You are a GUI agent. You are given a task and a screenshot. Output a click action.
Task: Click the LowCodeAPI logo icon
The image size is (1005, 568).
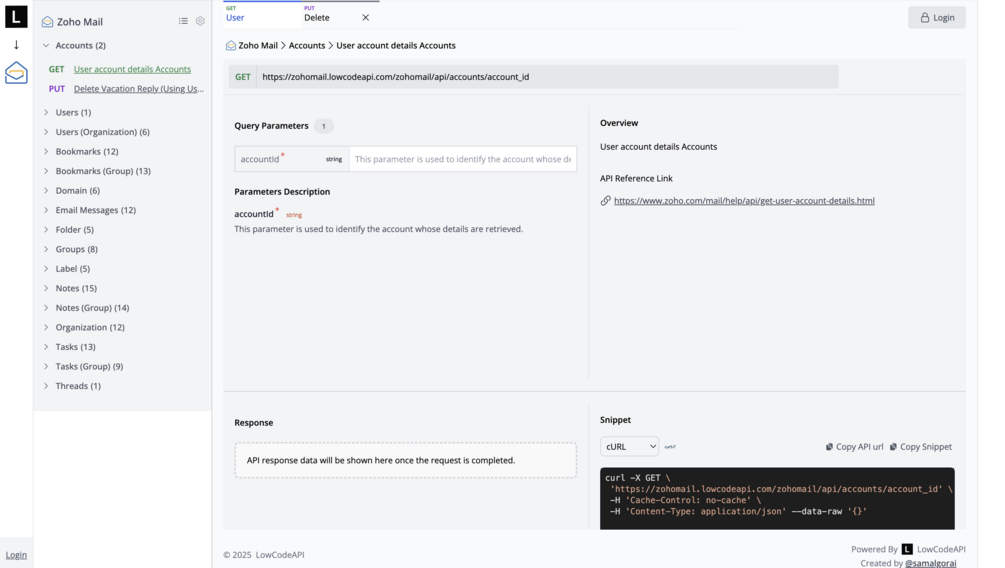pyautogui.click(x=16, y=17)
